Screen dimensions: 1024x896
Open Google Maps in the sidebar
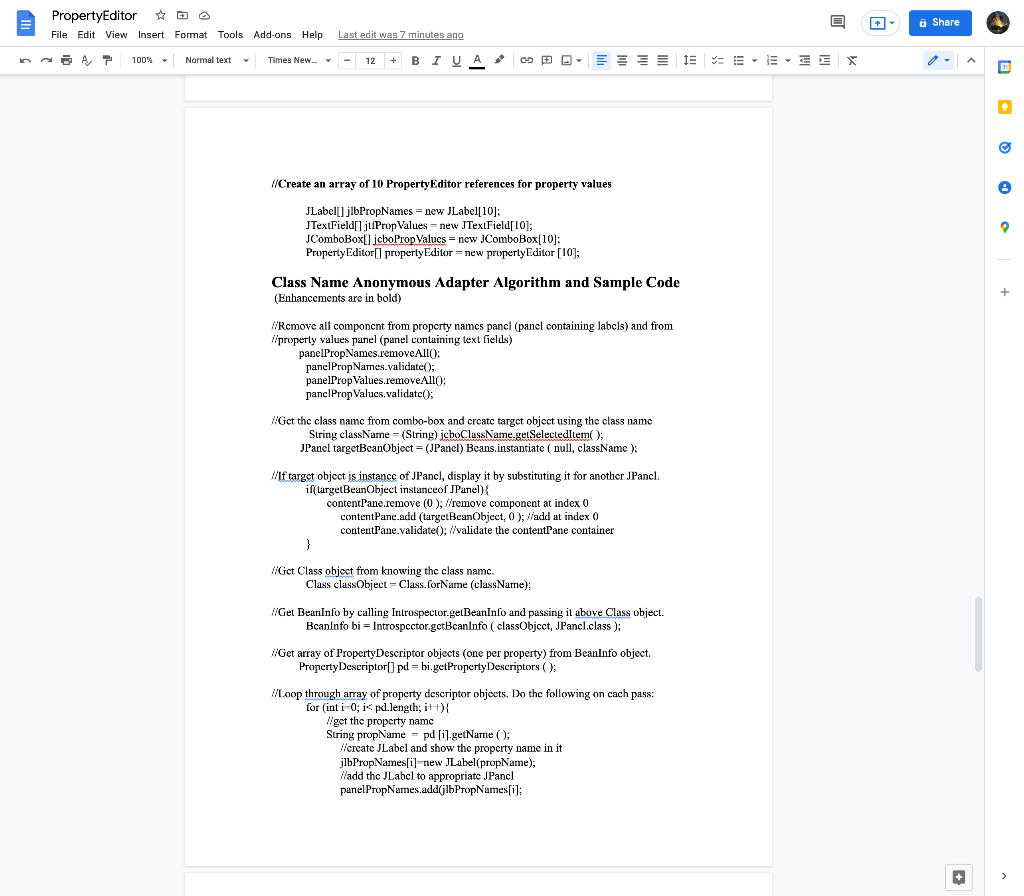tap(1005, 227)
